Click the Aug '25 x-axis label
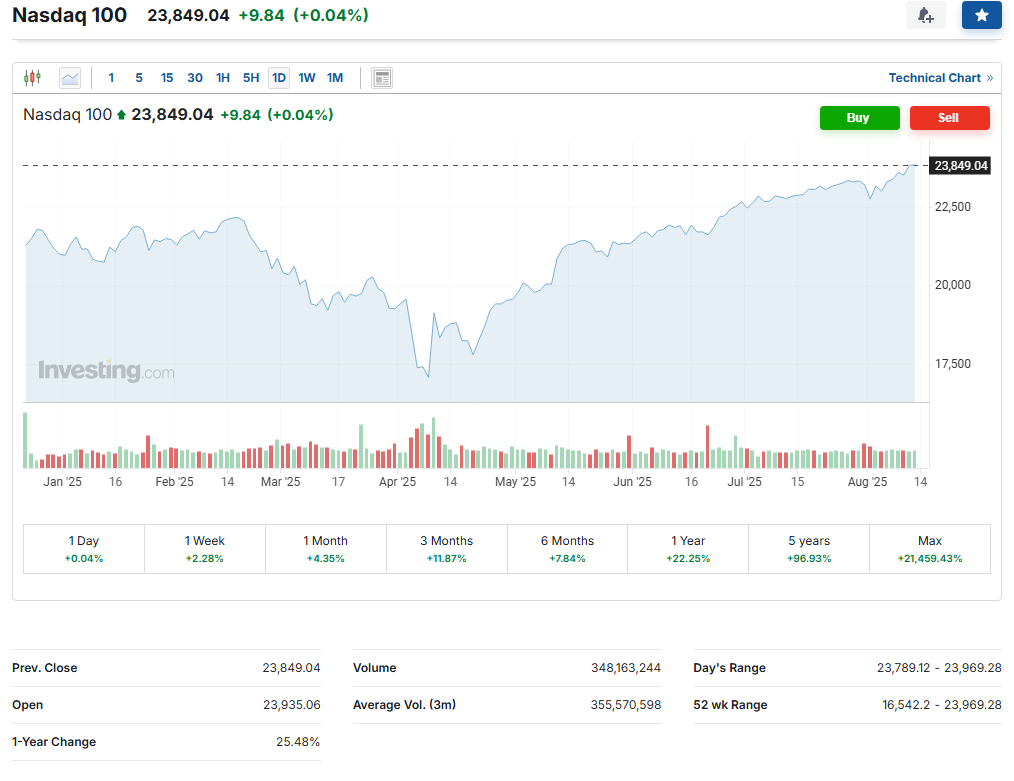Screen dimensions: 1014x781 [x=867, y=482]
